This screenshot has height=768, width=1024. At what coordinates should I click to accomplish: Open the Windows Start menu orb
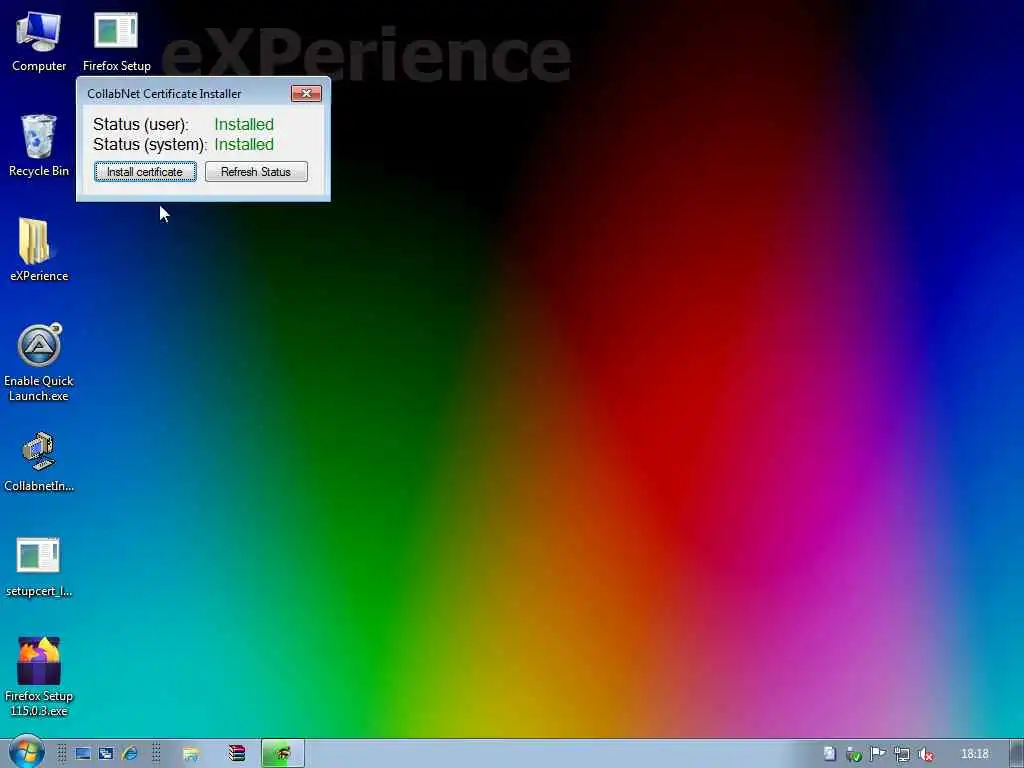tap(27, 752)
